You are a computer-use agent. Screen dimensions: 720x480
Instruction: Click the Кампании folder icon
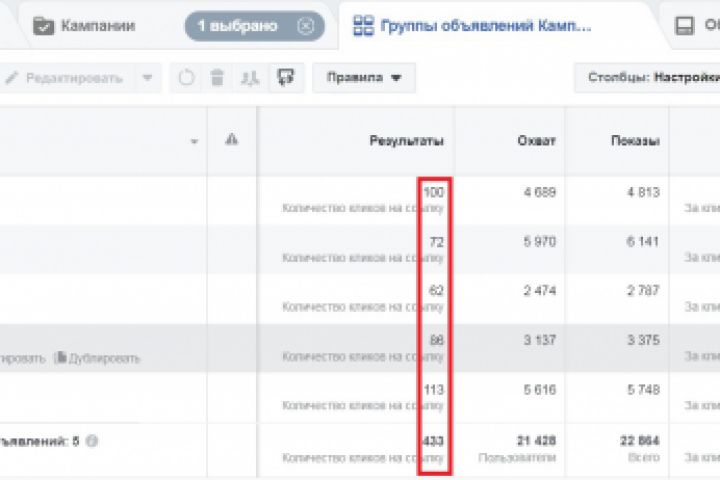click(x=43, y=26)
